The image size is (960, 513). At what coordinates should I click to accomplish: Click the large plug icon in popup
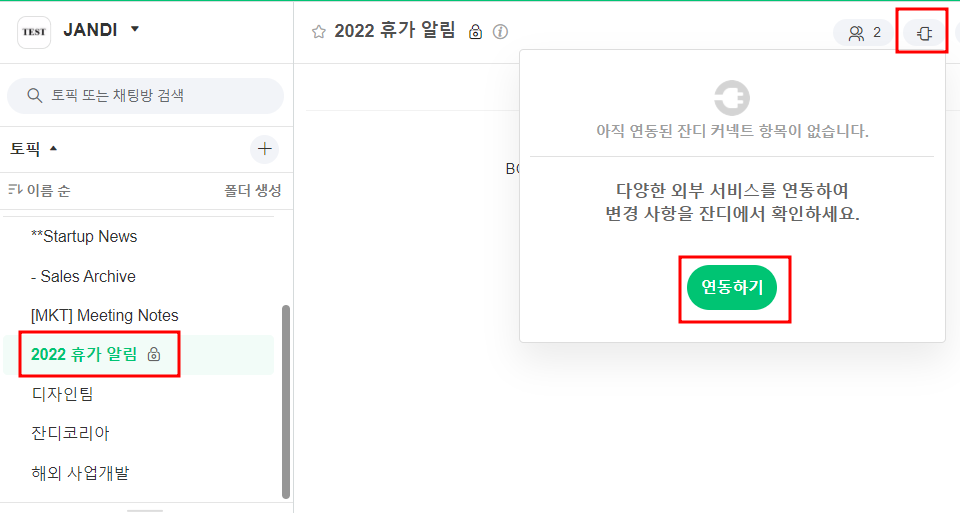[x=731, y=98]
